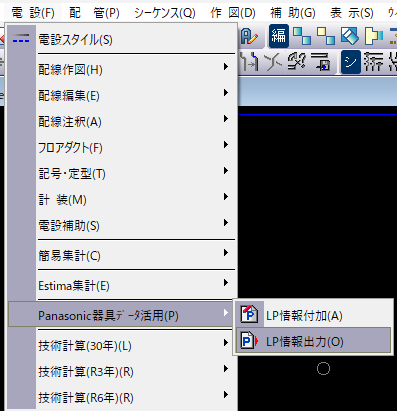Click the two green squares toolbar icon

click(x=302, y=36)
